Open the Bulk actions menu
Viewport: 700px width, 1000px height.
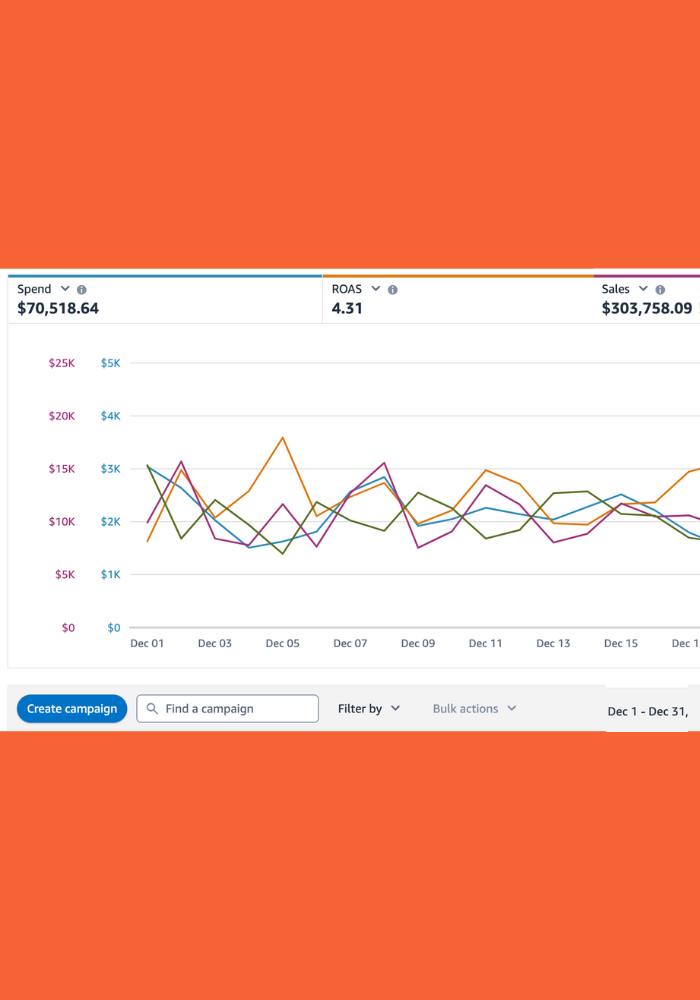474,709
